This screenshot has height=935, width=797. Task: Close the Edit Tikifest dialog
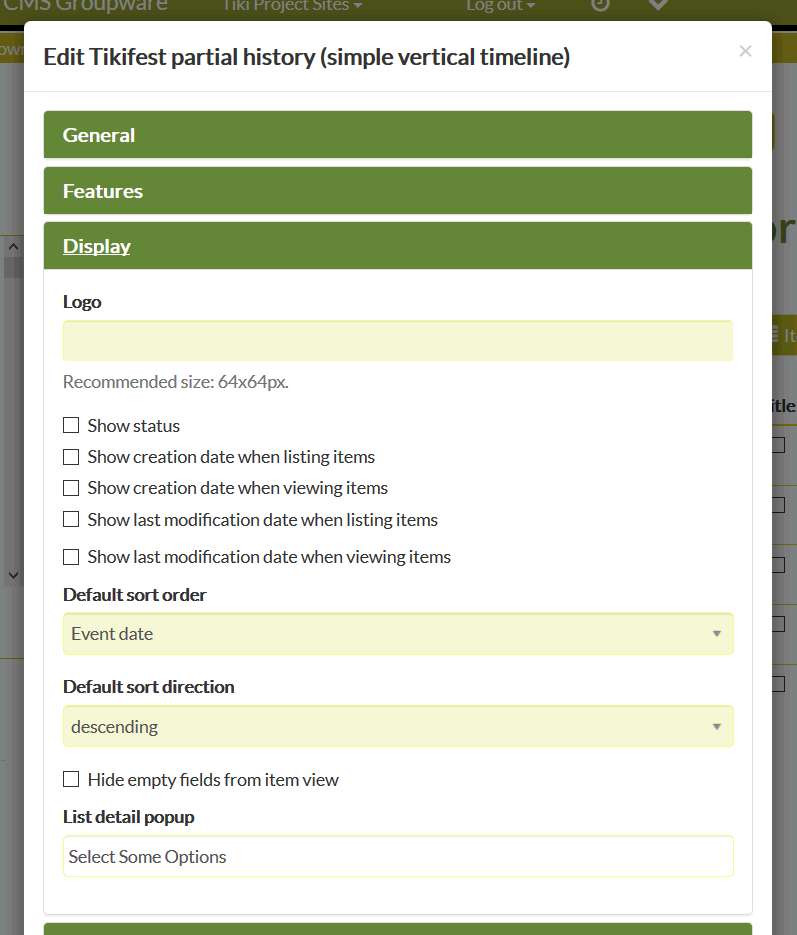pyautogui.click(x=745, y=51)
